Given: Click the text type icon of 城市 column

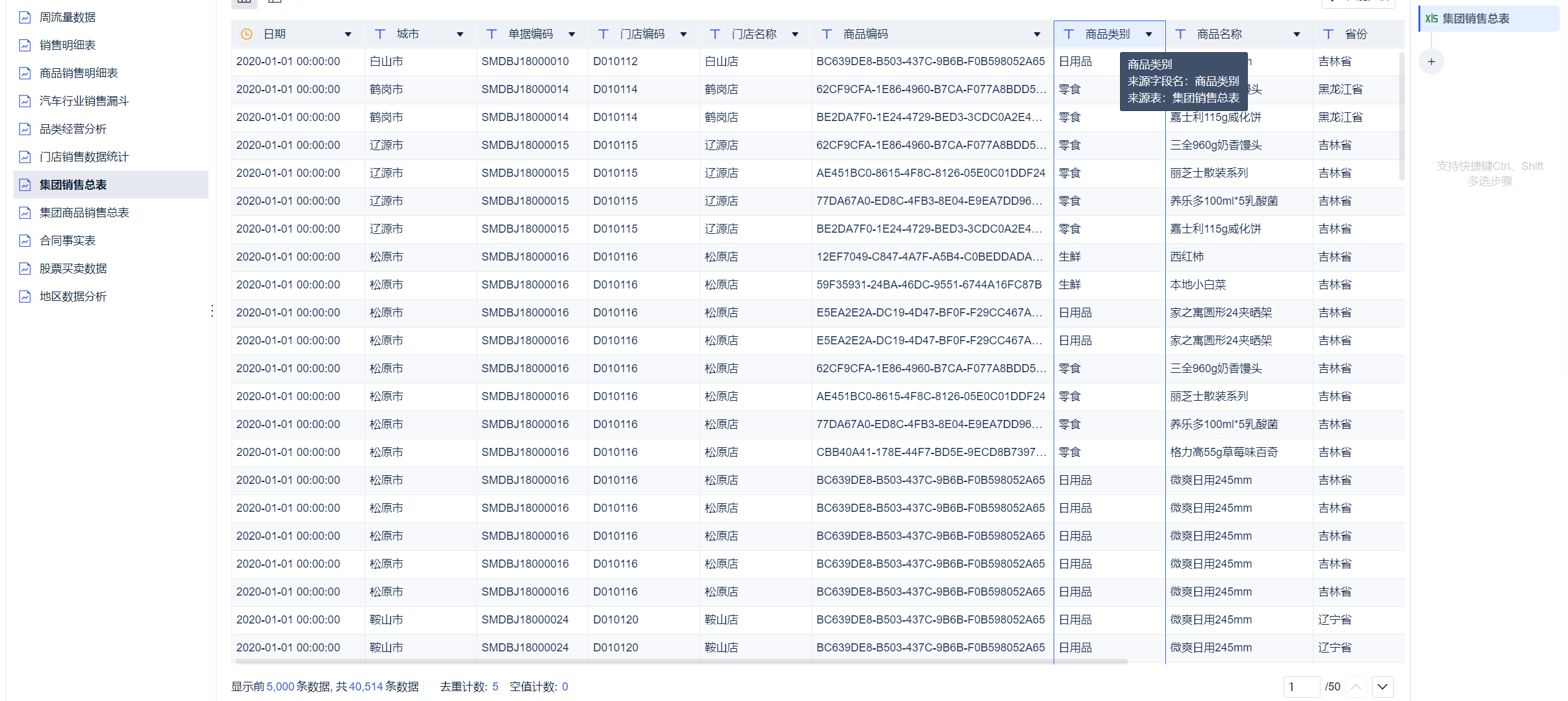Looking at the screenshot, I should [380, 34].
